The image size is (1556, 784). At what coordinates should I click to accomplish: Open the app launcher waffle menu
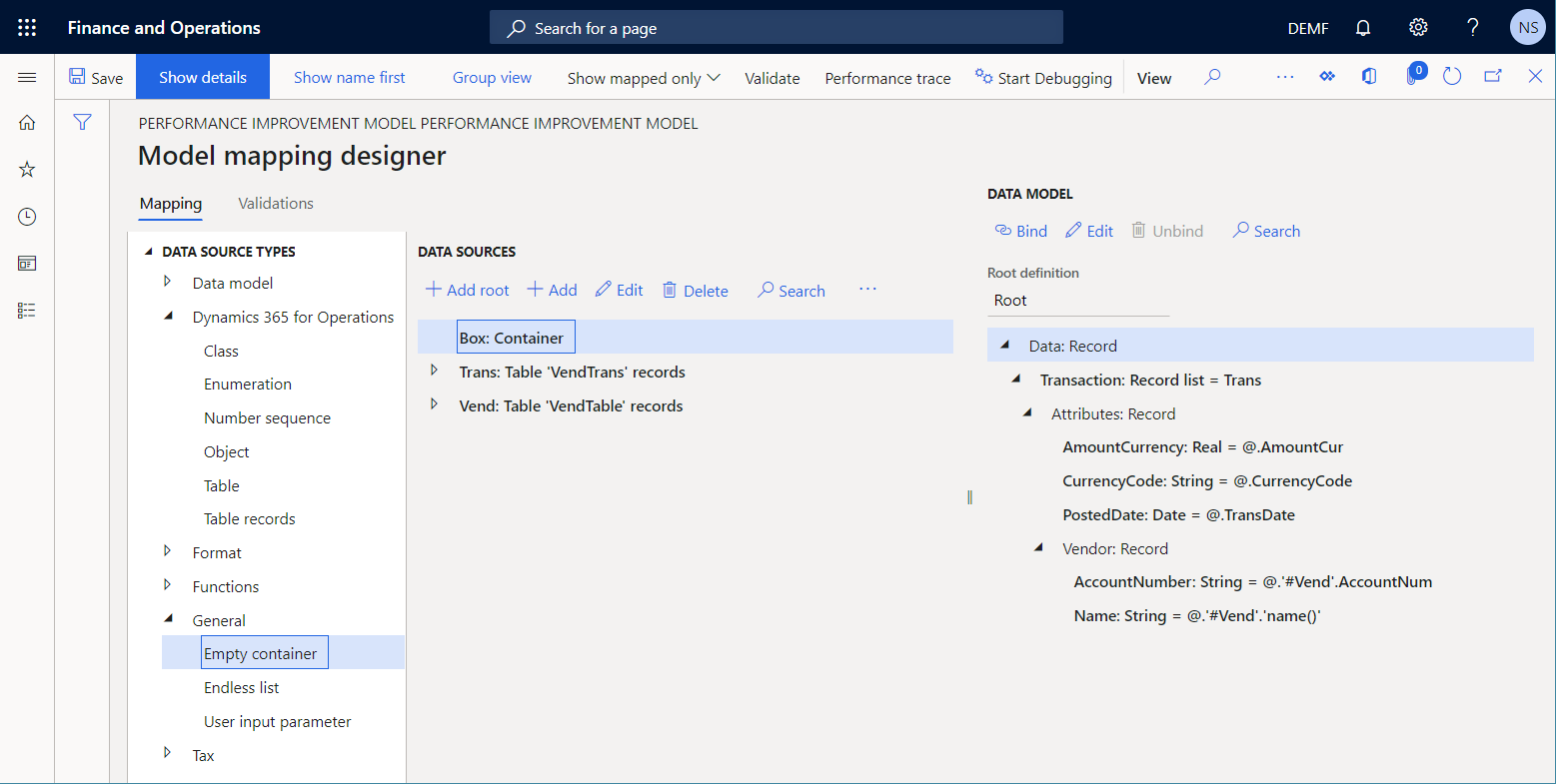pyautogui.click(x=27, y=28)
